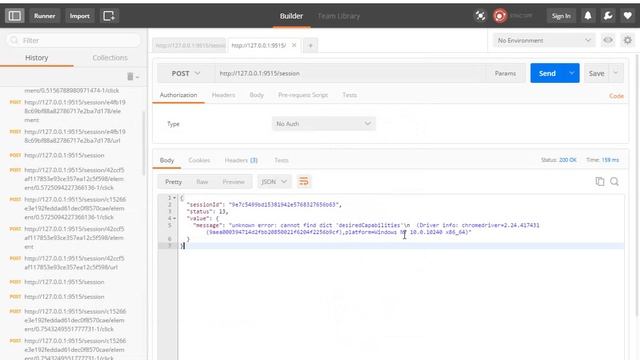Open environment quick look eye icon
This screenshot has width=640, height=360.
pos(608,40)
